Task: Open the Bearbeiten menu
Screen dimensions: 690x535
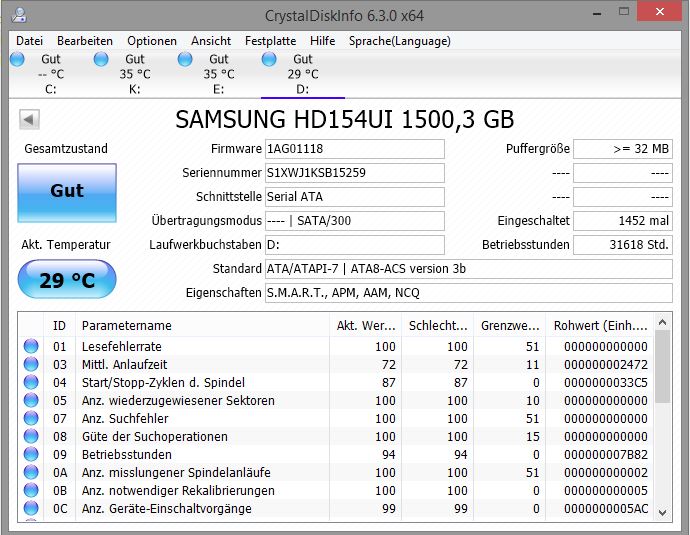Action: click(x=85, y=41)
